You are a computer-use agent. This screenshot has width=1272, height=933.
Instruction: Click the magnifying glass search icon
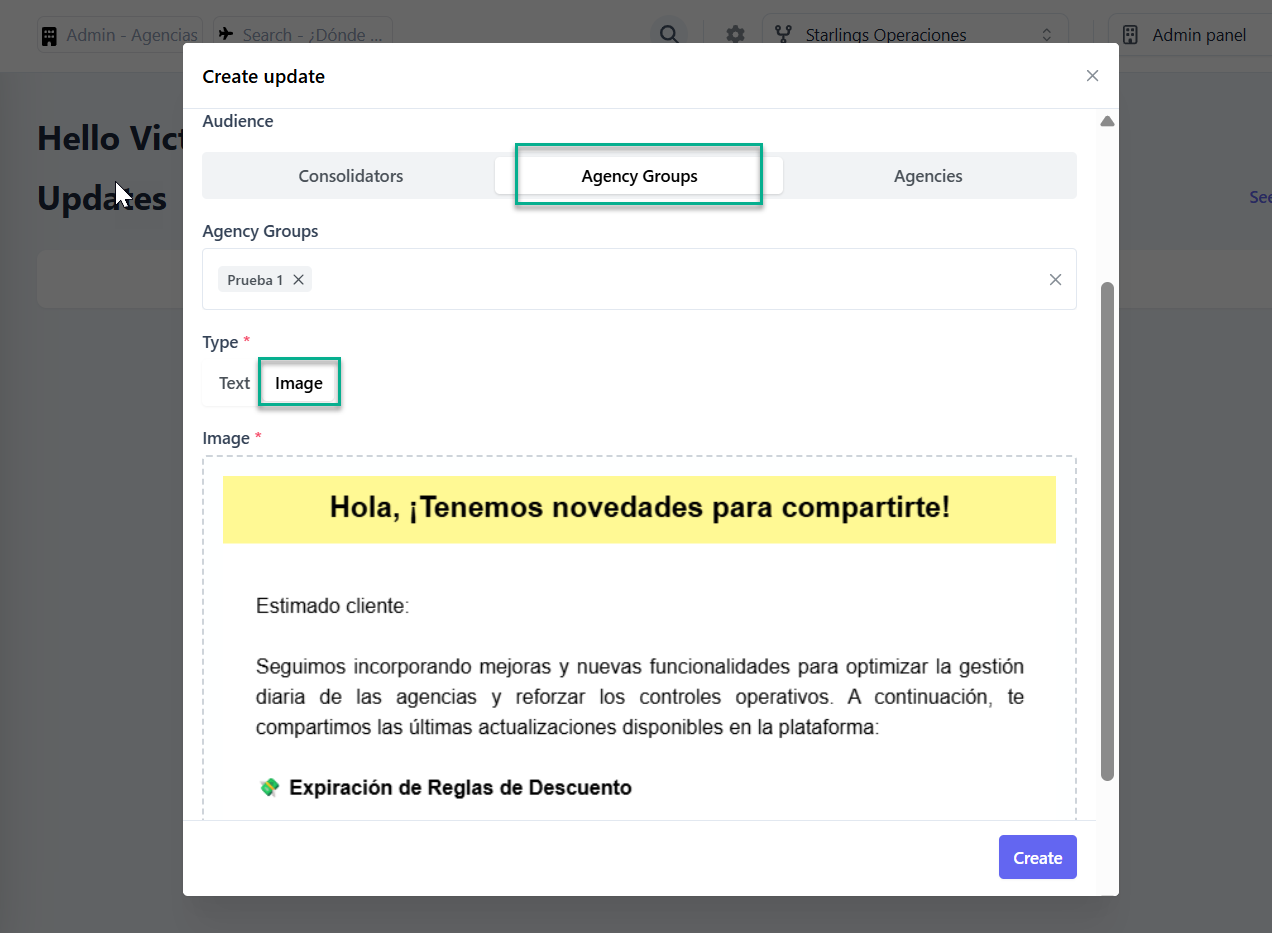pos(669,35)
